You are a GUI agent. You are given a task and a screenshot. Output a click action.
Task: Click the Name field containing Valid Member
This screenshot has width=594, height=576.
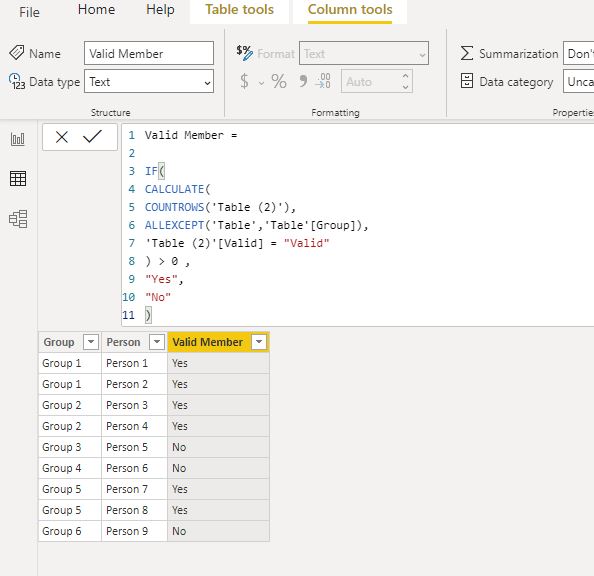(149, 53)
